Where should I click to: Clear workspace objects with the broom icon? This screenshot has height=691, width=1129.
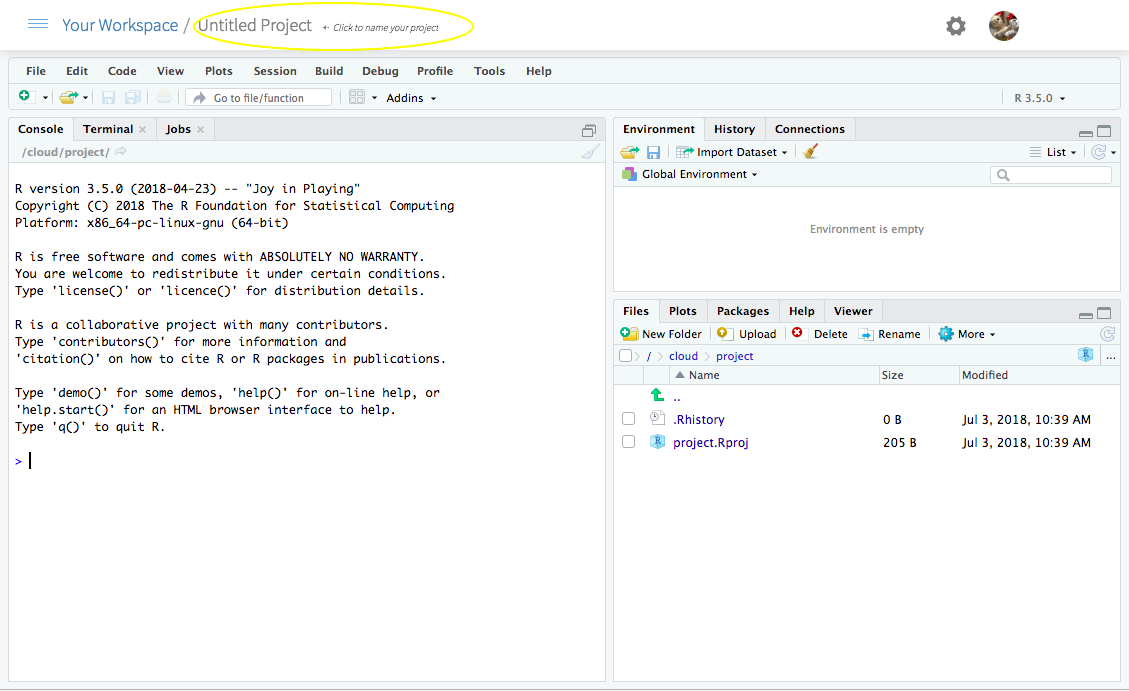810,151
